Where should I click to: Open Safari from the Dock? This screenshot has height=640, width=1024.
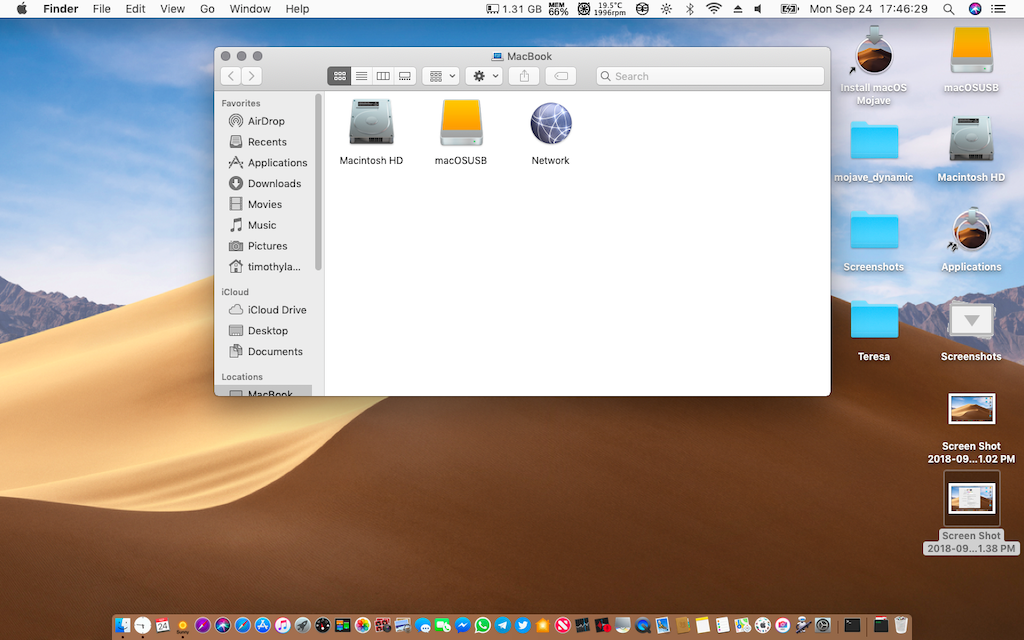tap(243, 625)
